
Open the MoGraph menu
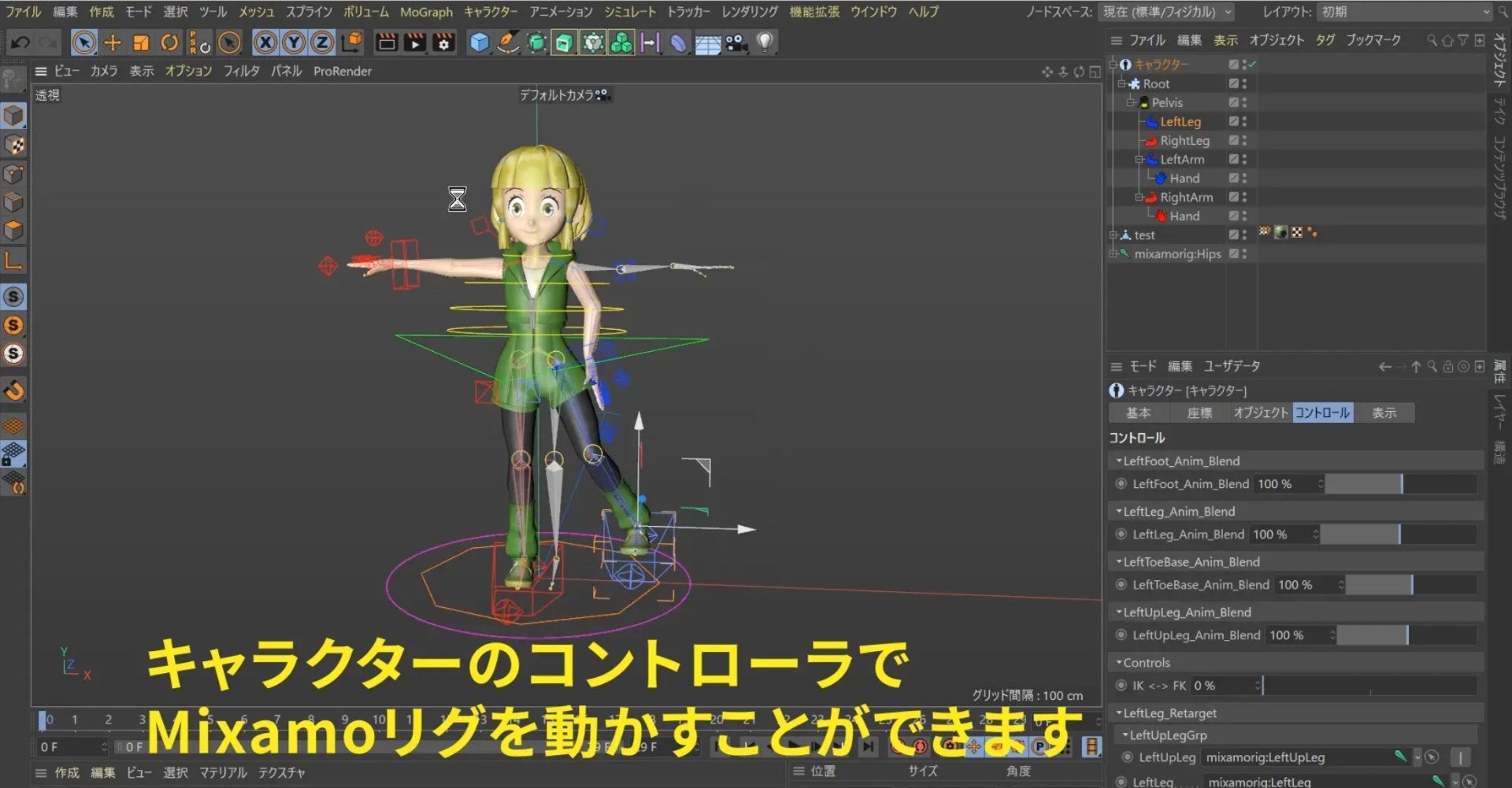click(x=426, y=12)
